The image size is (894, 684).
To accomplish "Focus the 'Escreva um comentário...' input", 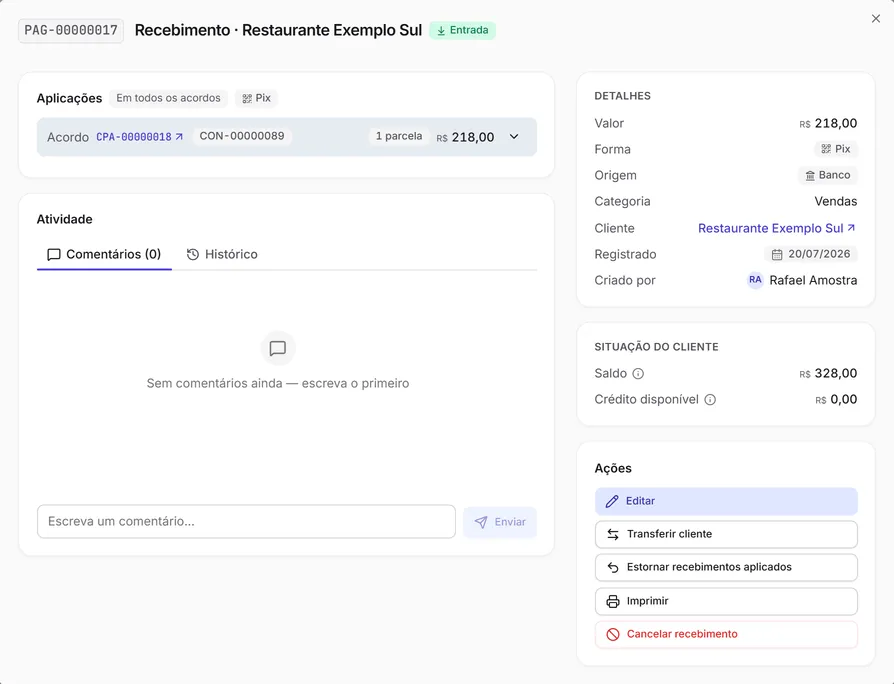I will [x=246, y=522].
